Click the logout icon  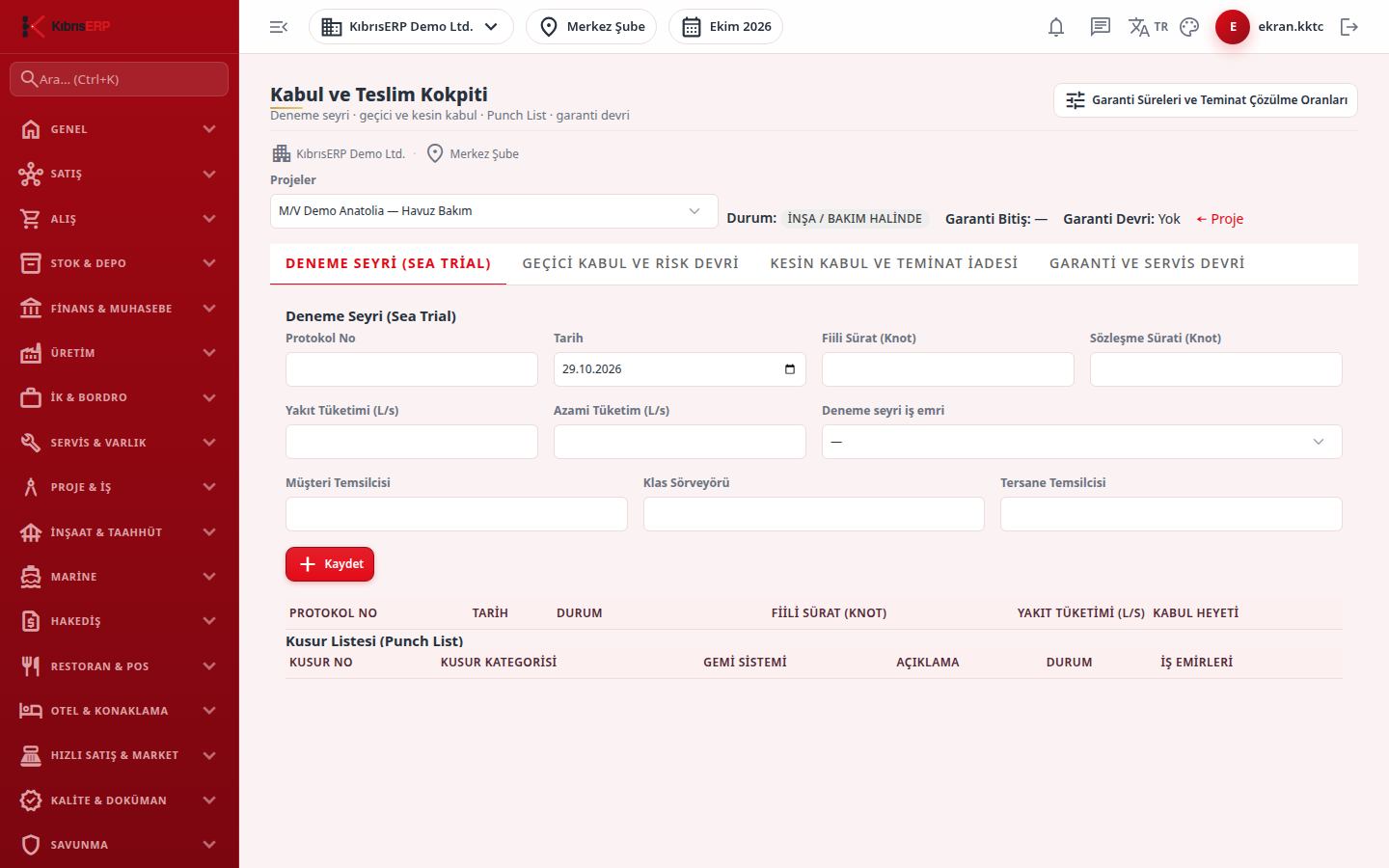(x=1349, y=27)
